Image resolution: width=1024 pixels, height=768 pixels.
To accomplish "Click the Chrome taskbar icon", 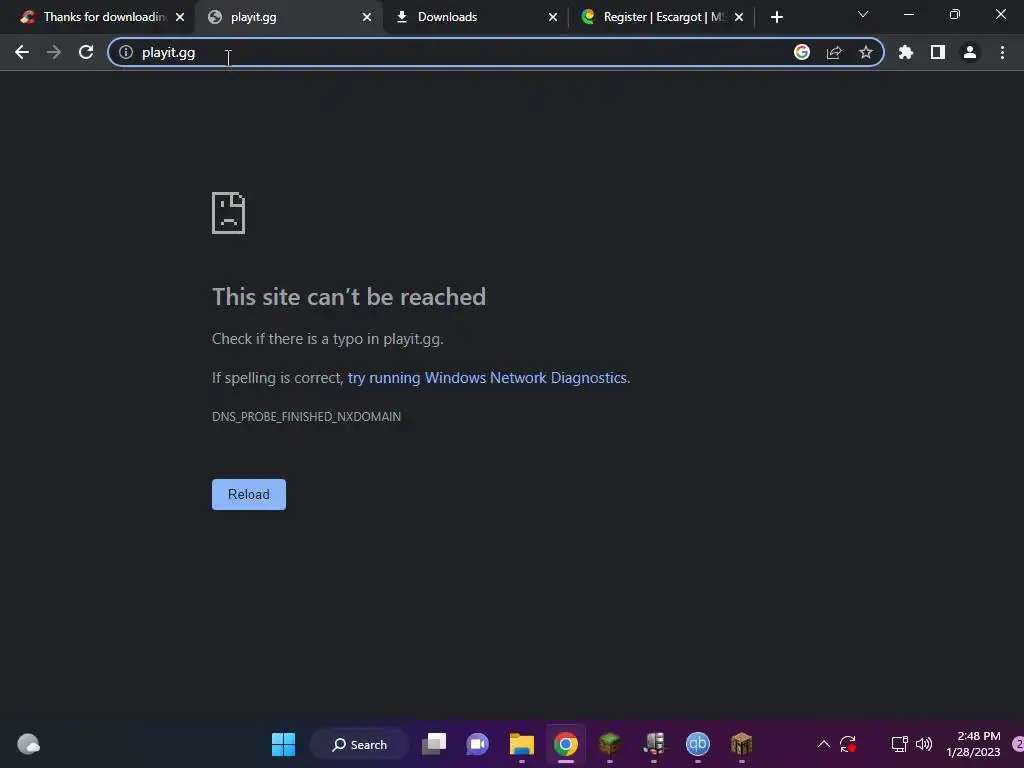I will coord(566,744).
